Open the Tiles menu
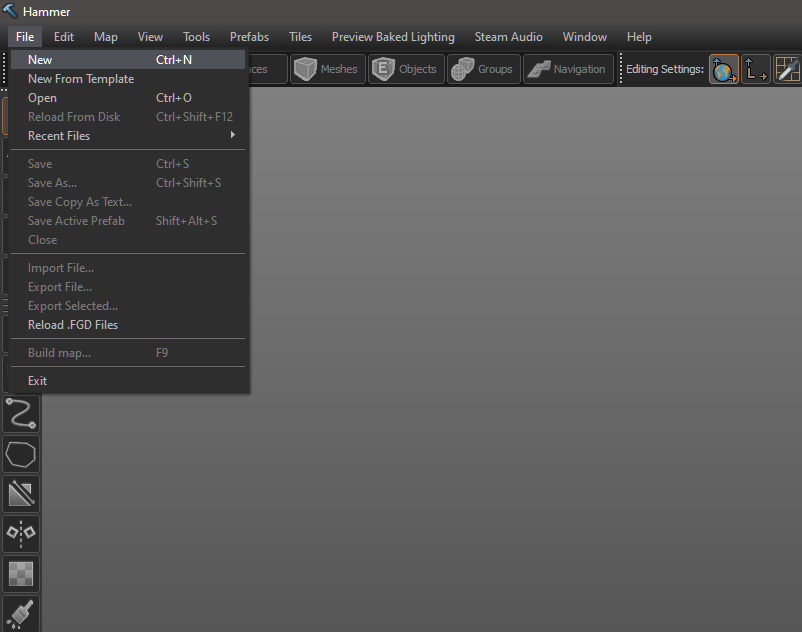 (300, 37)
